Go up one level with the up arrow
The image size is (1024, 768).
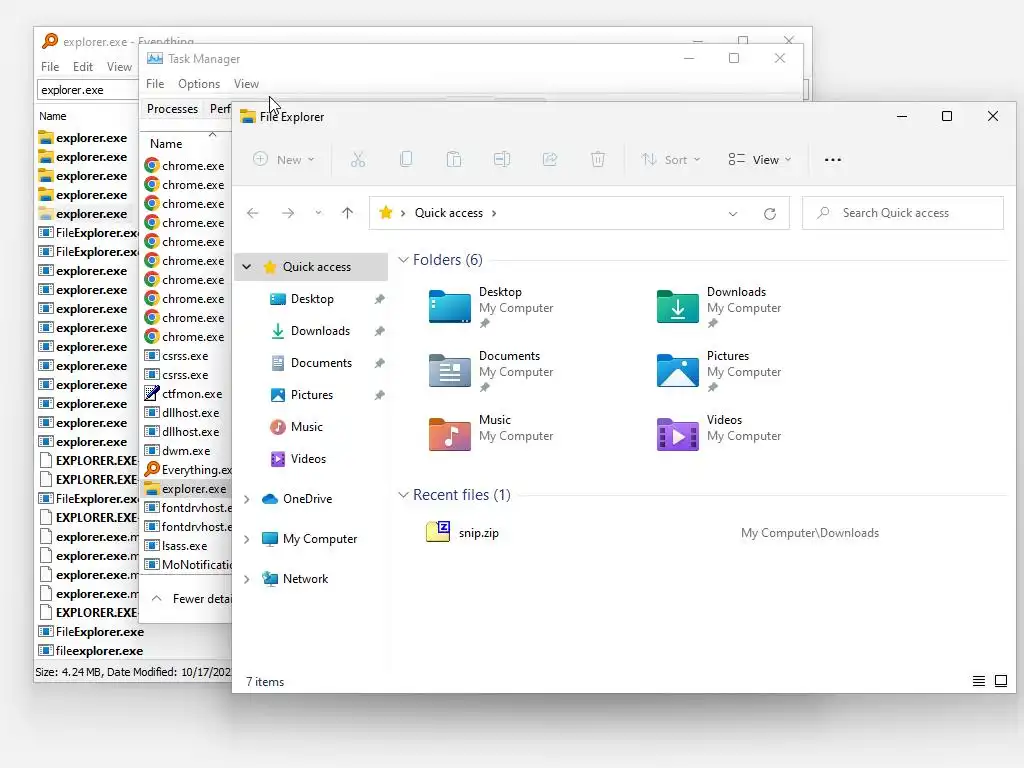(347, 213)
